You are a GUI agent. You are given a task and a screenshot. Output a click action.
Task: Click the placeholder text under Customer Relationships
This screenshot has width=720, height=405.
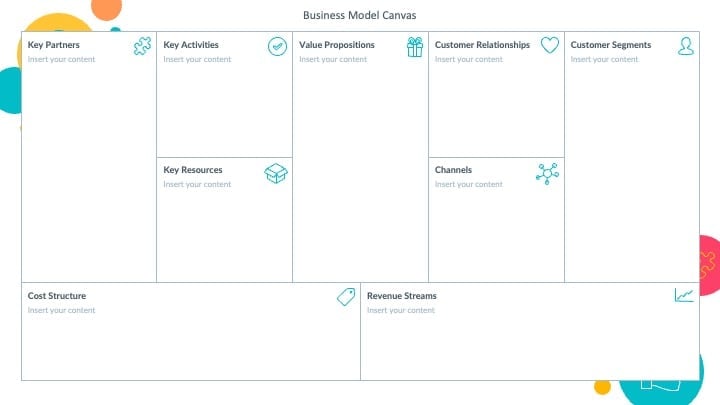click(x=468, y=59)
